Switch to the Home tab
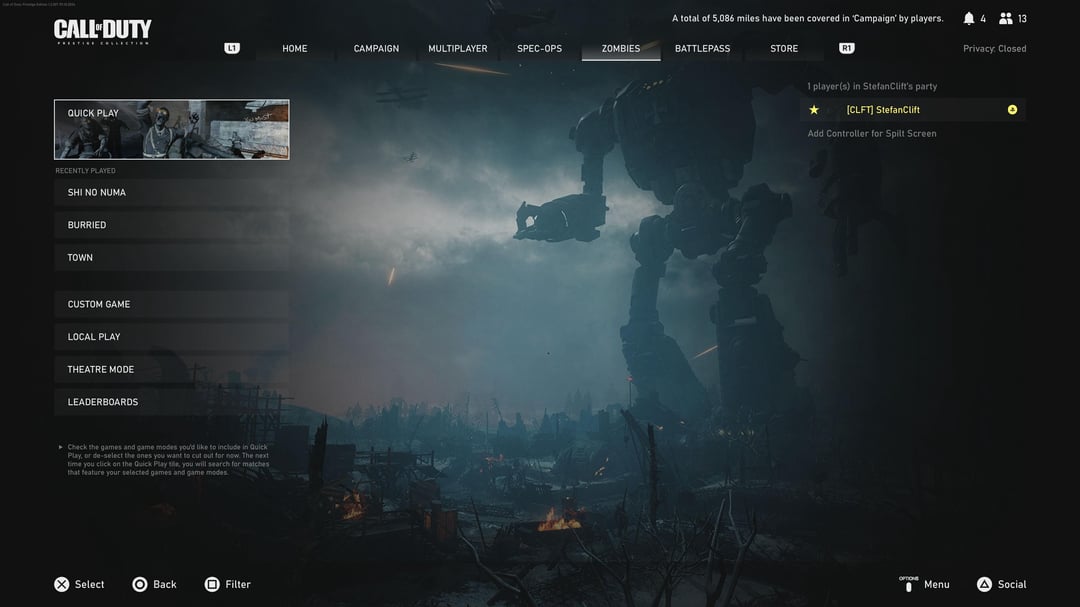 click(x=295, y=48)
